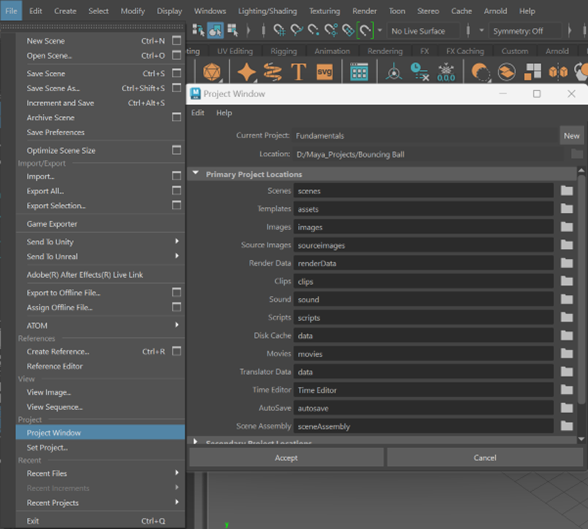Open the Content Browser shelf icon
The height and width of the screenshot is (529, 588).
tap(359, 72)
